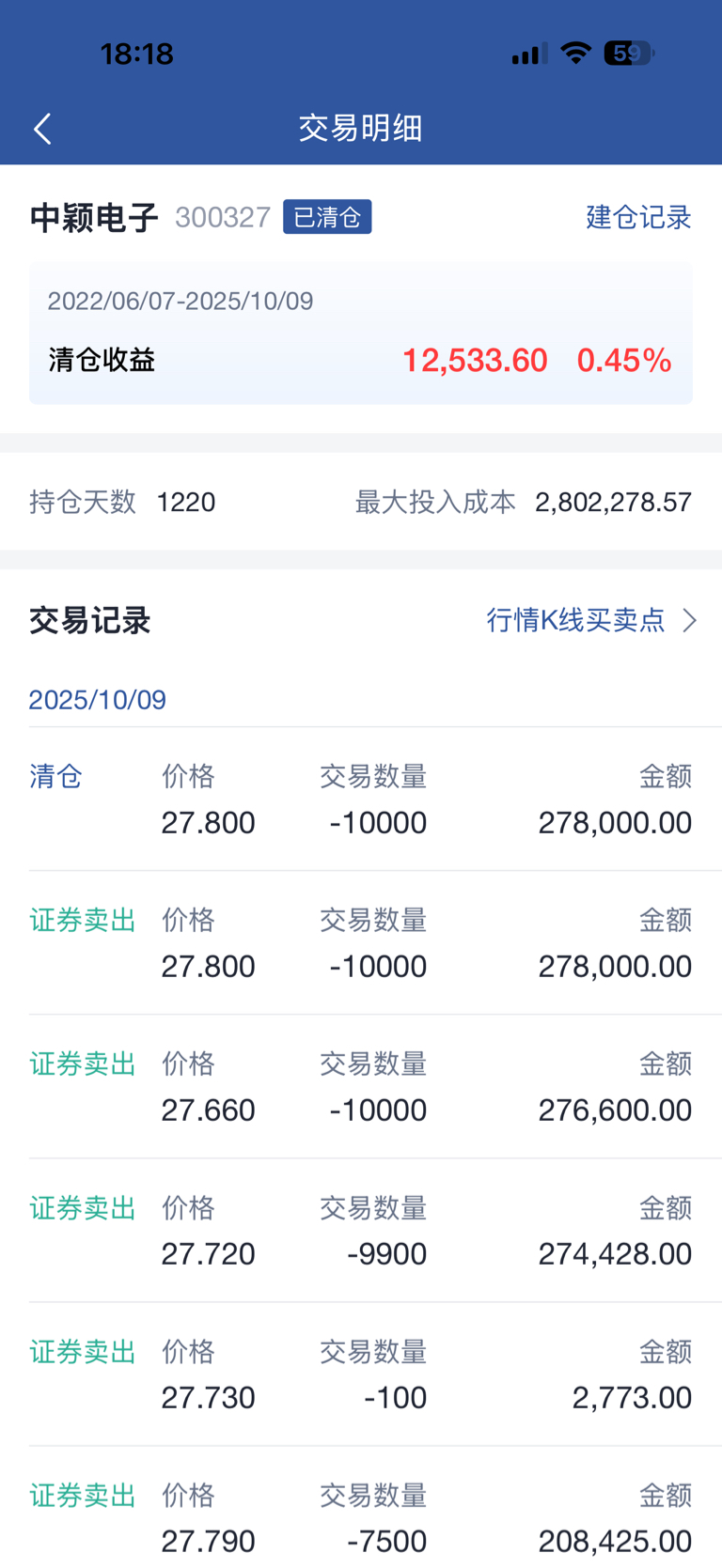Select the 2025/10/09 date header
The image size is (722, 1568).
coord(98,700)
